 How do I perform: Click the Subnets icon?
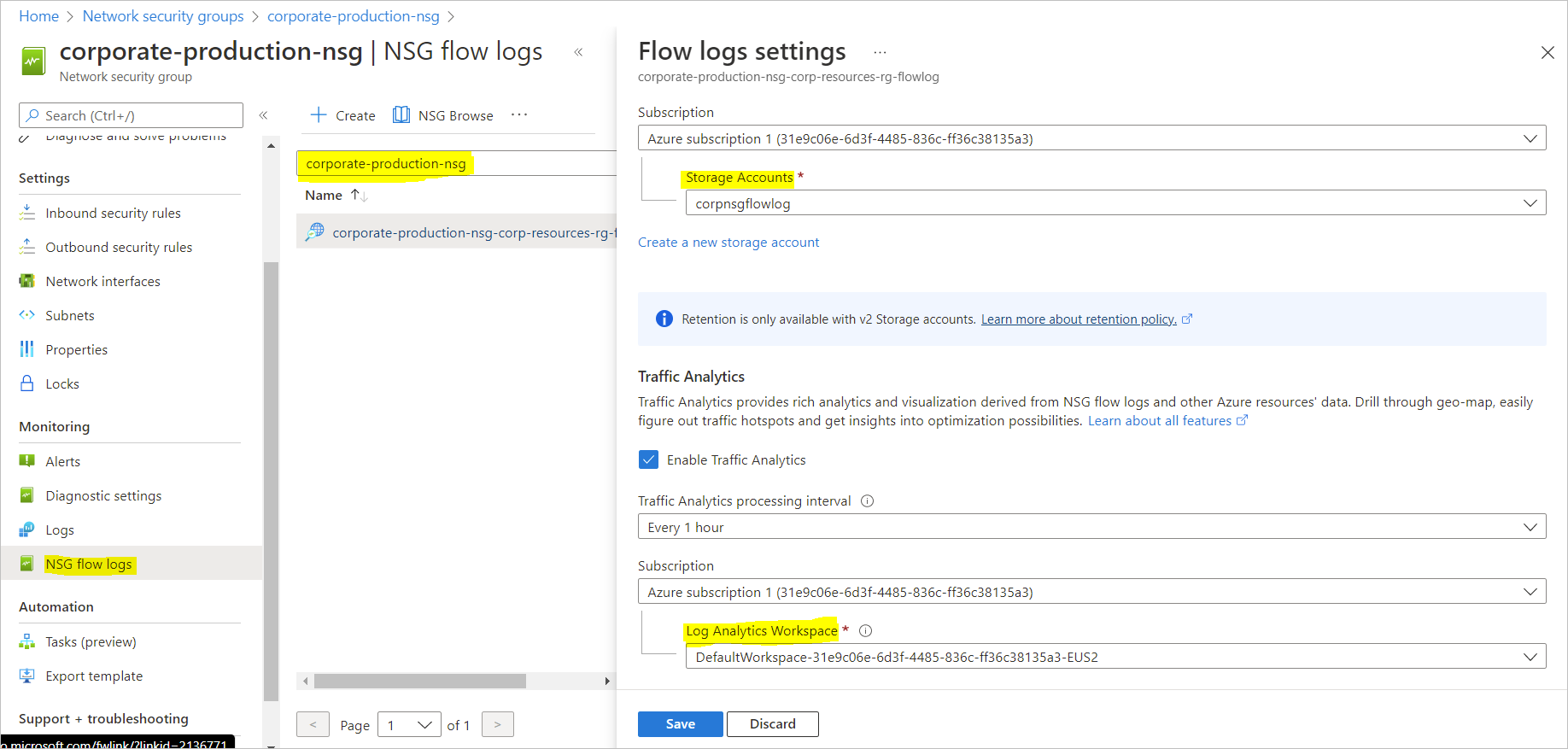(27, 315)
